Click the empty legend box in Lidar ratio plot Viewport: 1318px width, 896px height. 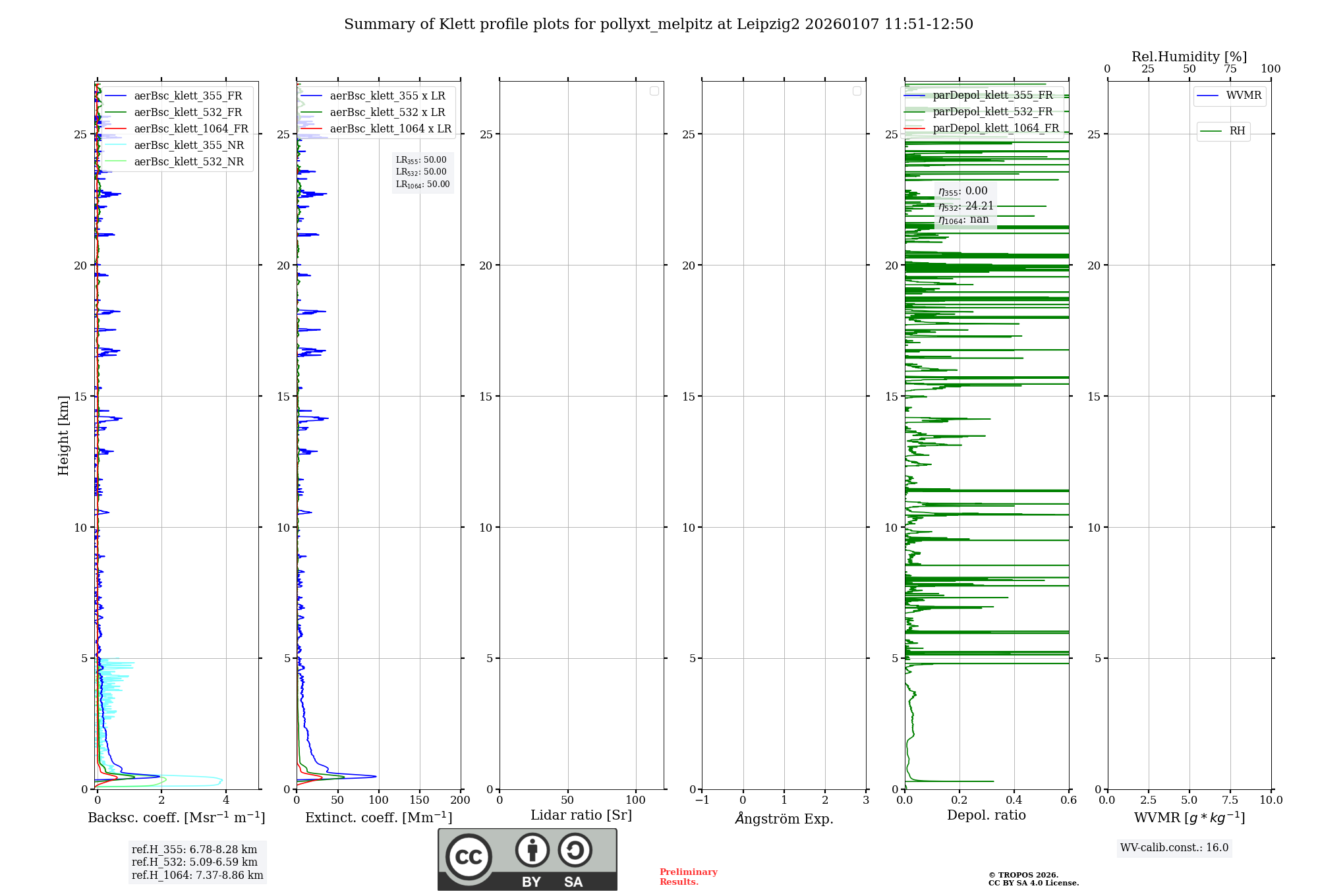point(654,91)
